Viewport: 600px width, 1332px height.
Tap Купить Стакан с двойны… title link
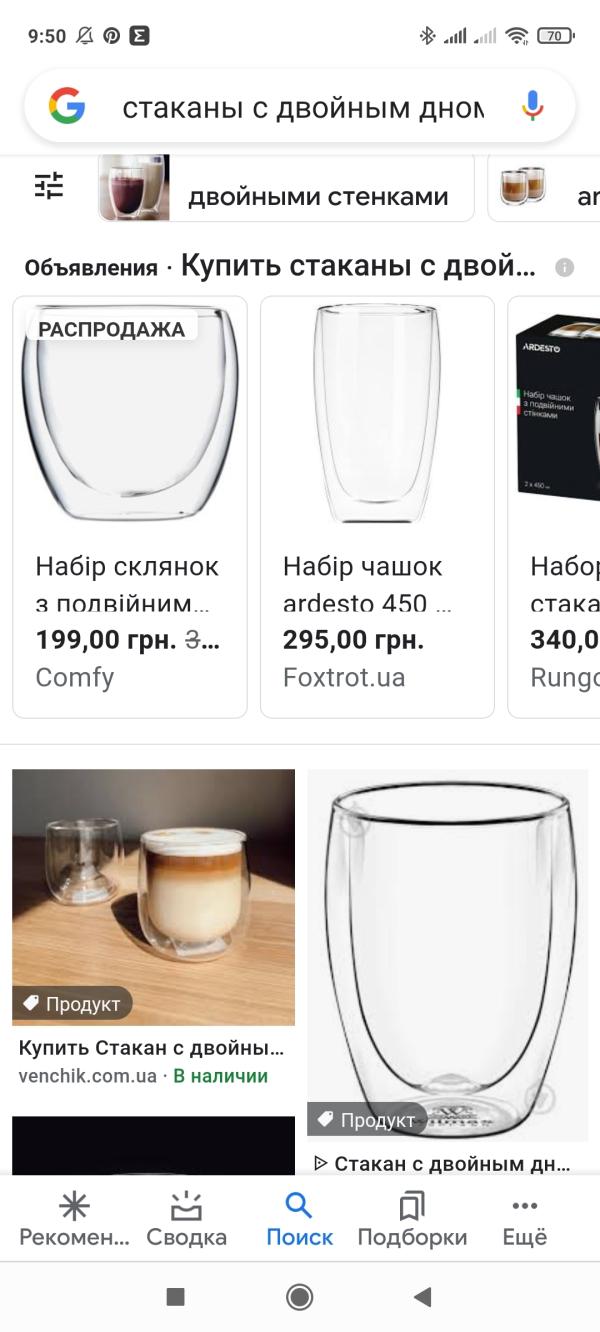(152, 1049)
